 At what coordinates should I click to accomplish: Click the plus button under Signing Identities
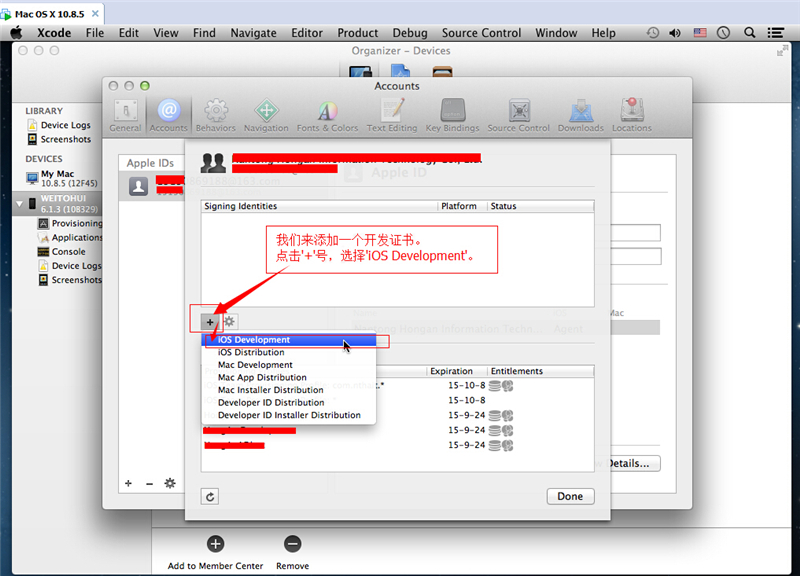[210, 322]
